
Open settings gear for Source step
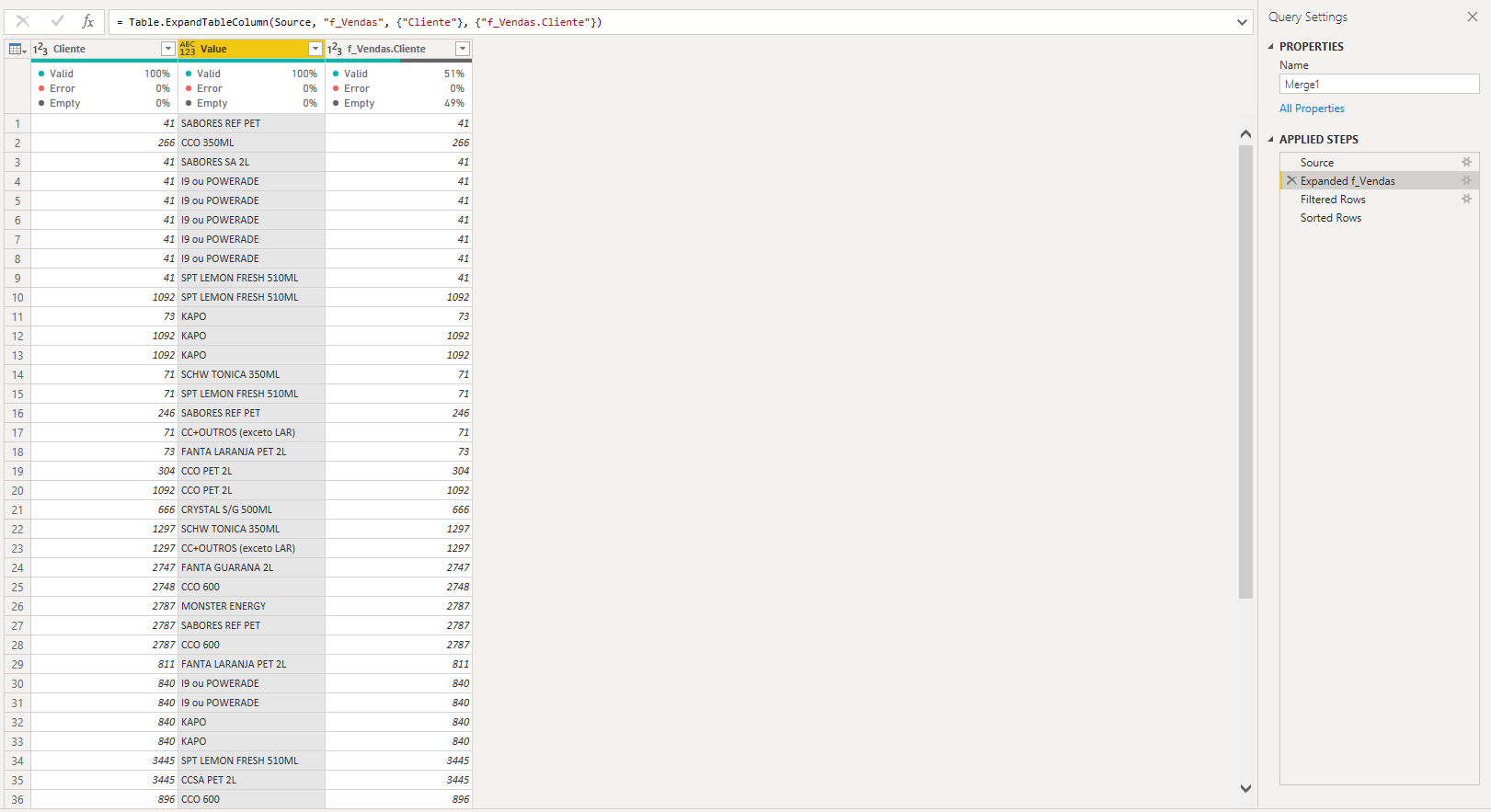(x=1466, y=162)
